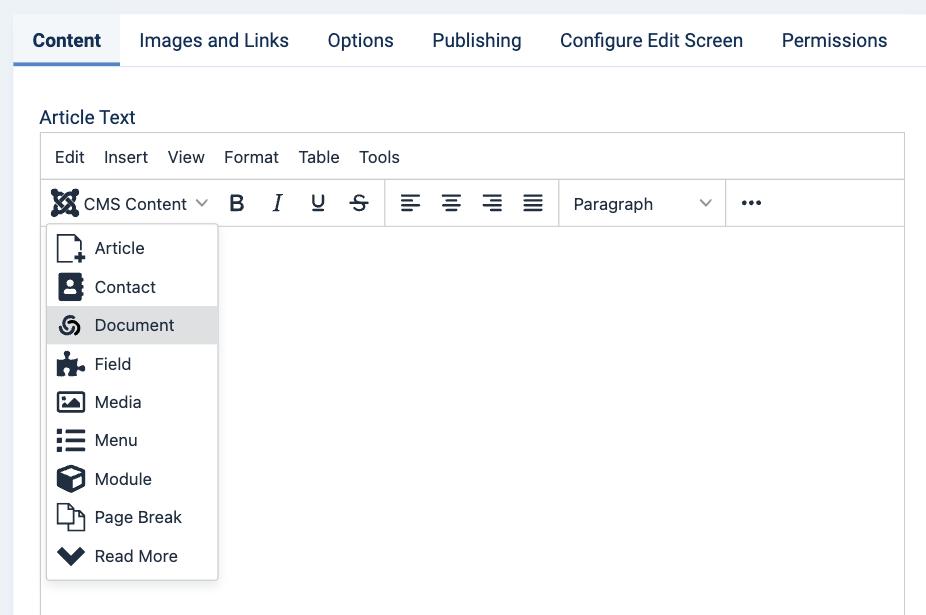Show more toolbar options (three dots)
This screenshot has height=615, width=926.
click(751, 203)
